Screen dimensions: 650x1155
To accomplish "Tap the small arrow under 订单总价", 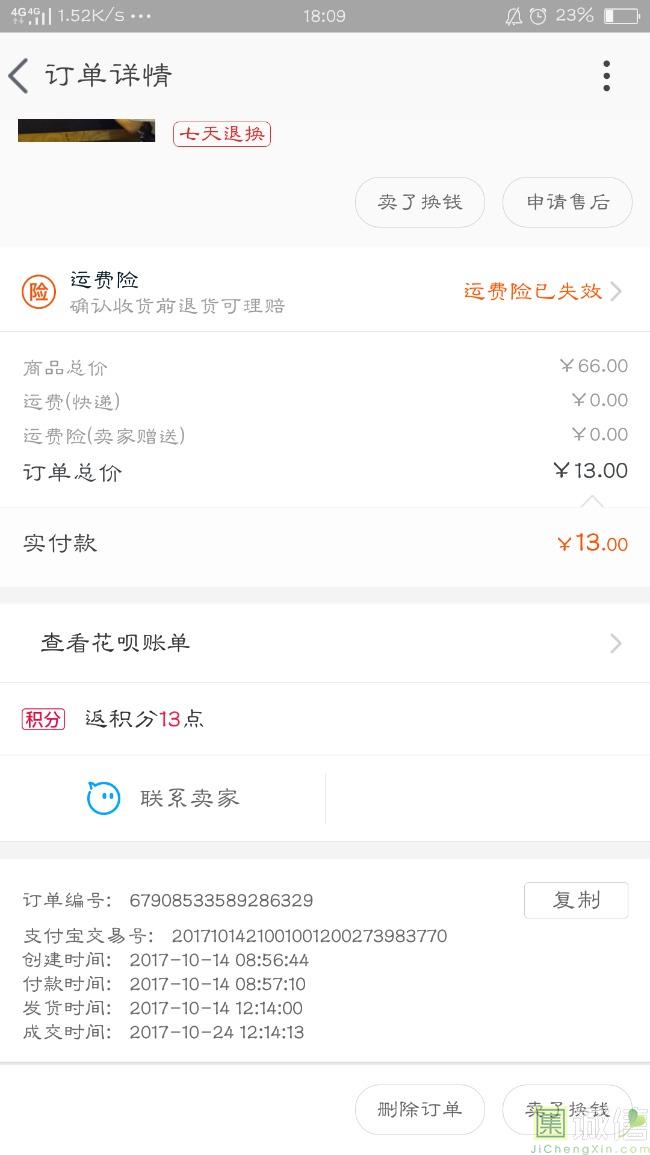I will 592,499.
